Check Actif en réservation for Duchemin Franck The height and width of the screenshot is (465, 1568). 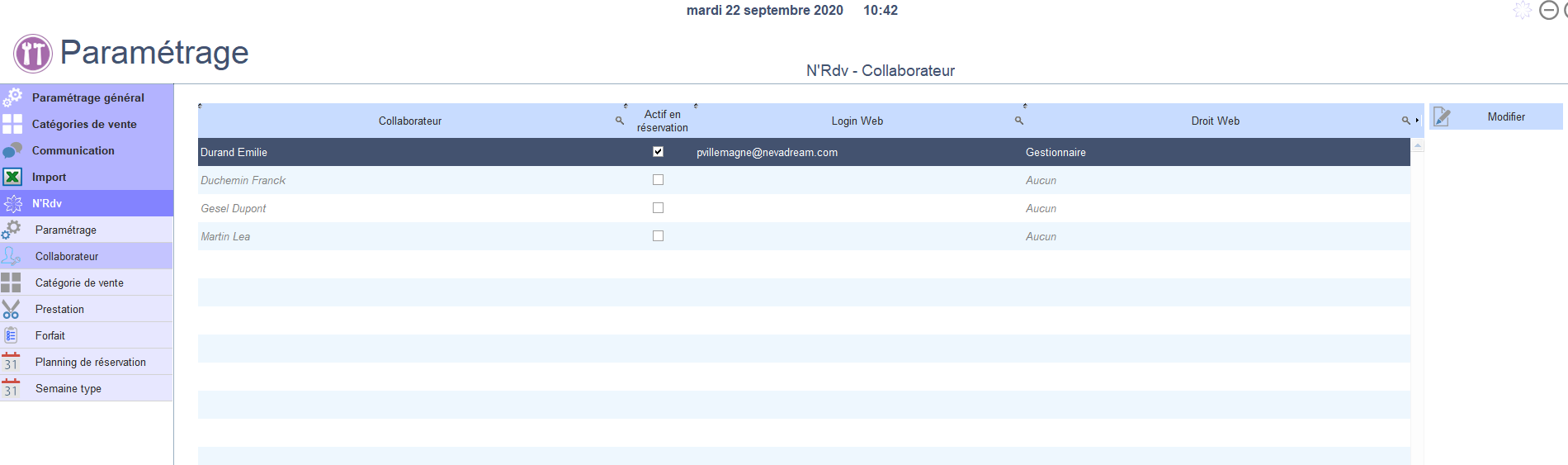pos(658,179)
